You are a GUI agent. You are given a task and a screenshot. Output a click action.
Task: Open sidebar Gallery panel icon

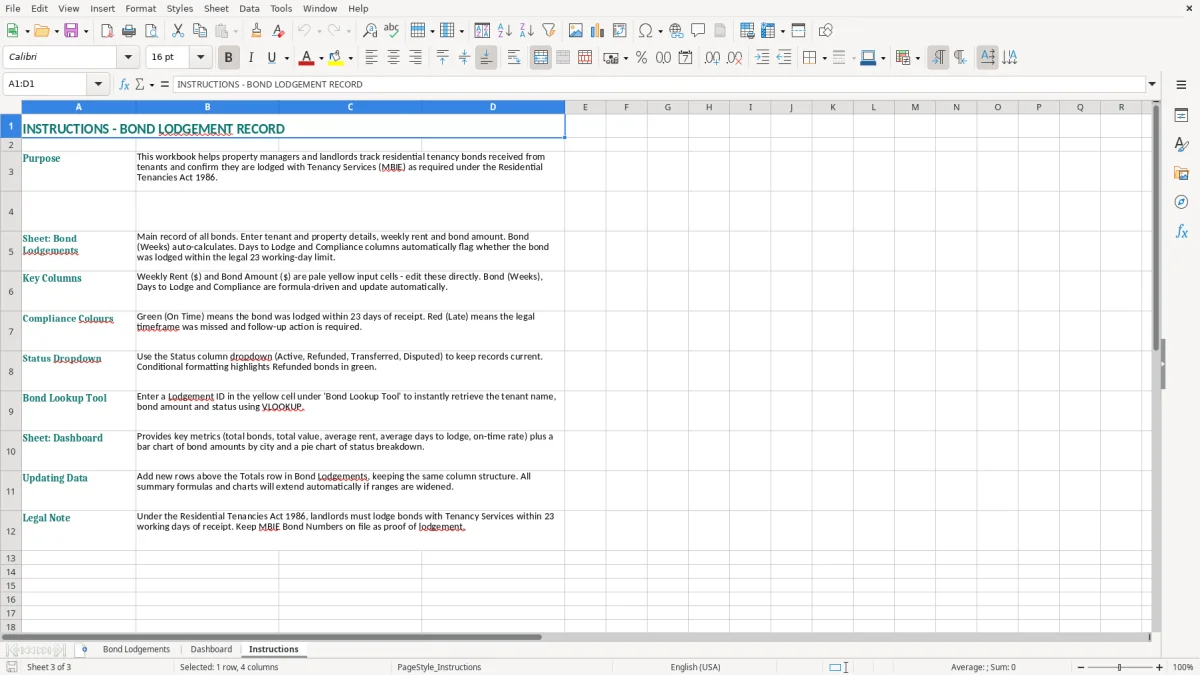(1181, 174)
